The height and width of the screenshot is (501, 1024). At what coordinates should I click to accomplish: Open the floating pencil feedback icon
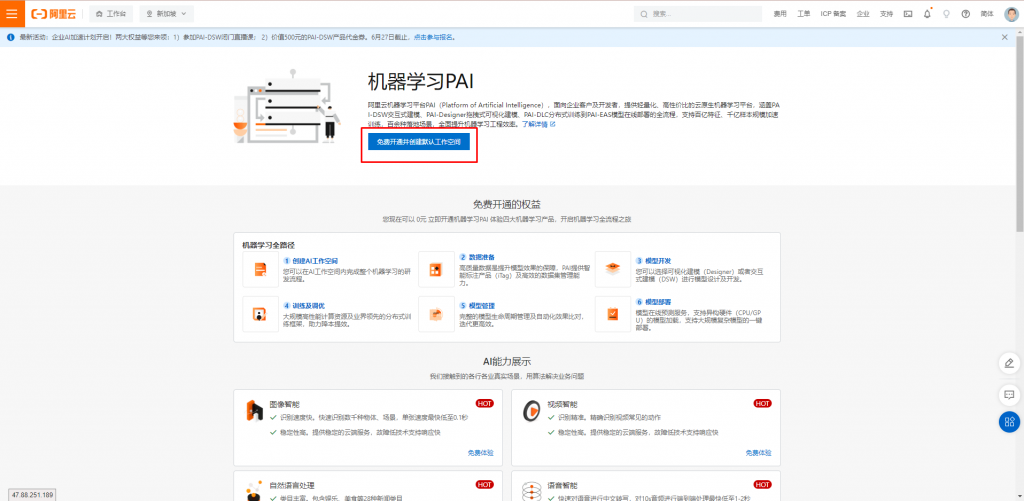coord(1009,363)
